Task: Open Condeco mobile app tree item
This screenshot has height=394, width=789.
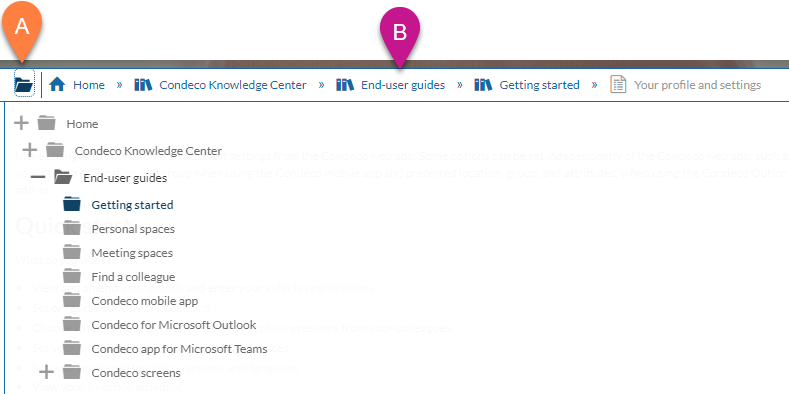Action: click(x=142, y=301)
